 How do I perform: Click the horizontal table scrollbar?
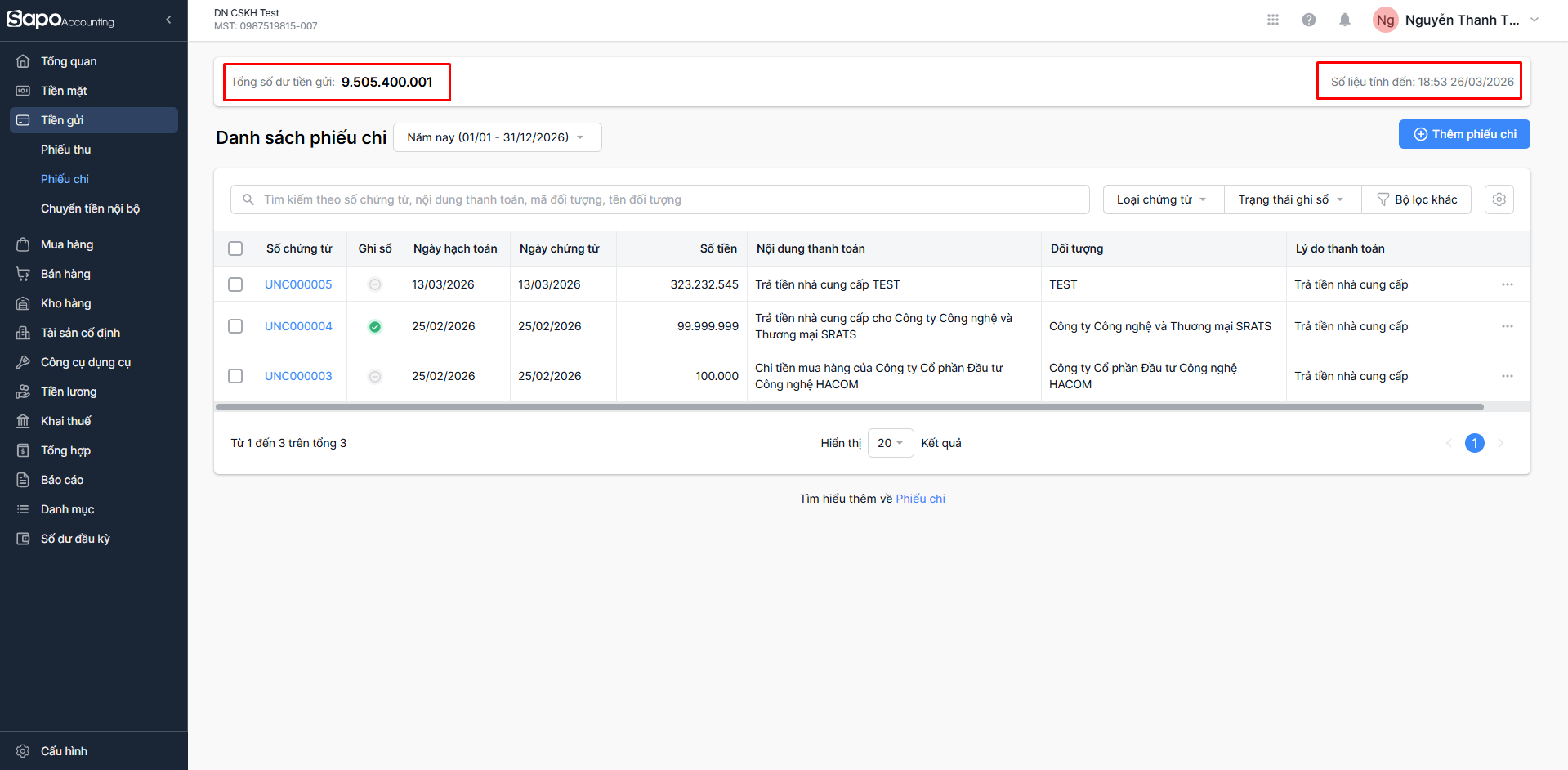point(849,407)
